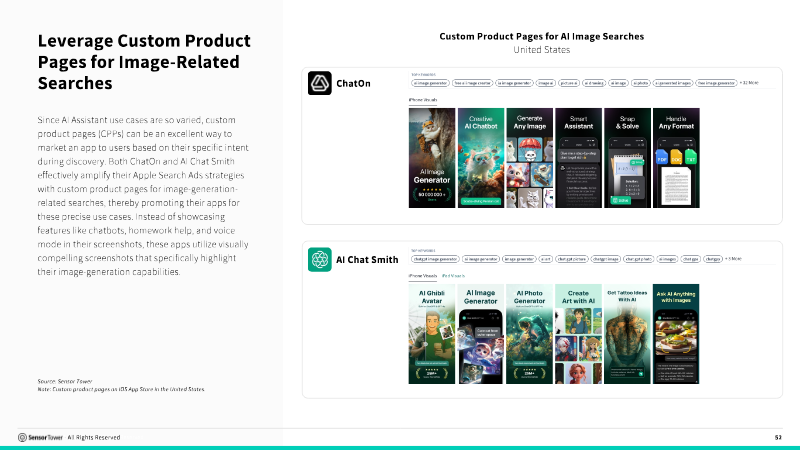
Task: Click the Sensor Tower logo in footer
Action: tap(40, 437)
